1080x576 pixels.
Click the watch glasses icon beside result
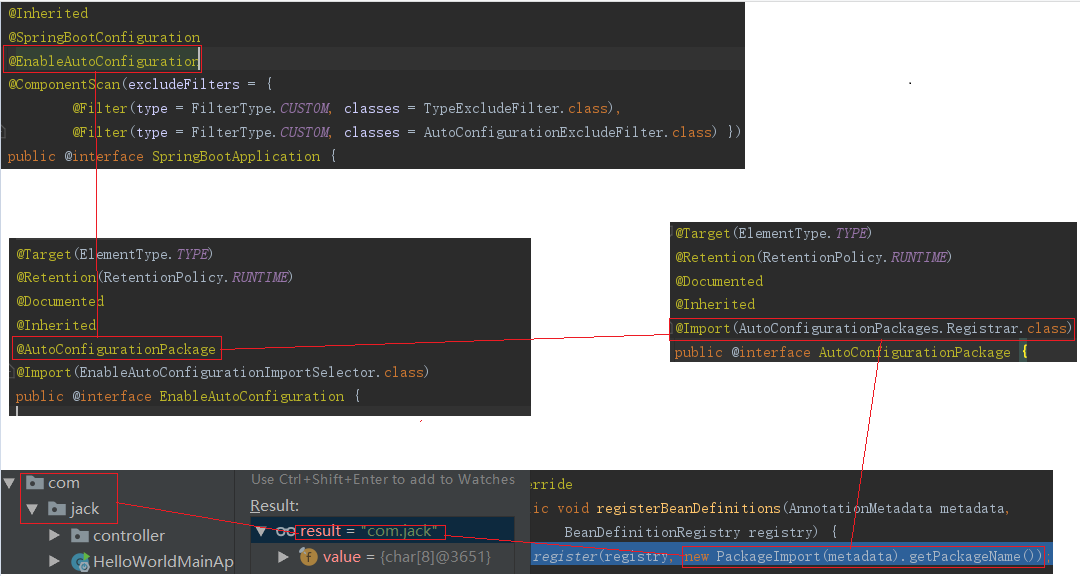(x=285, y=531)
